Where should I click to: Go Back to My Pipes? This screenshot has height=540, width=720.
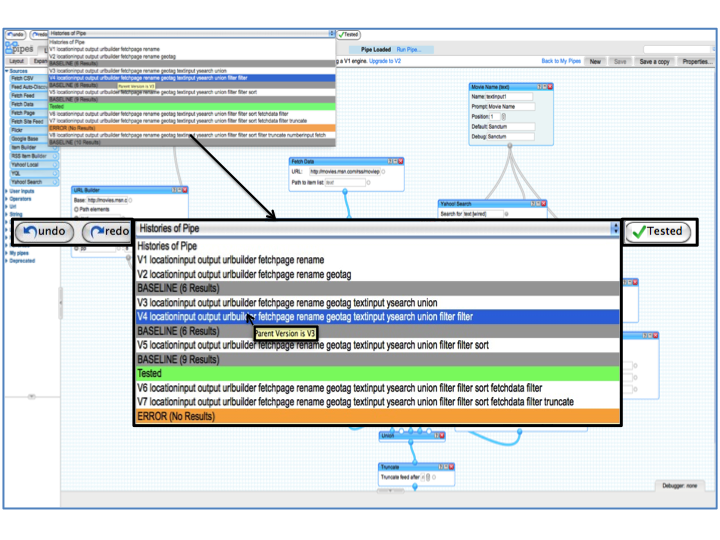(561, 61)
